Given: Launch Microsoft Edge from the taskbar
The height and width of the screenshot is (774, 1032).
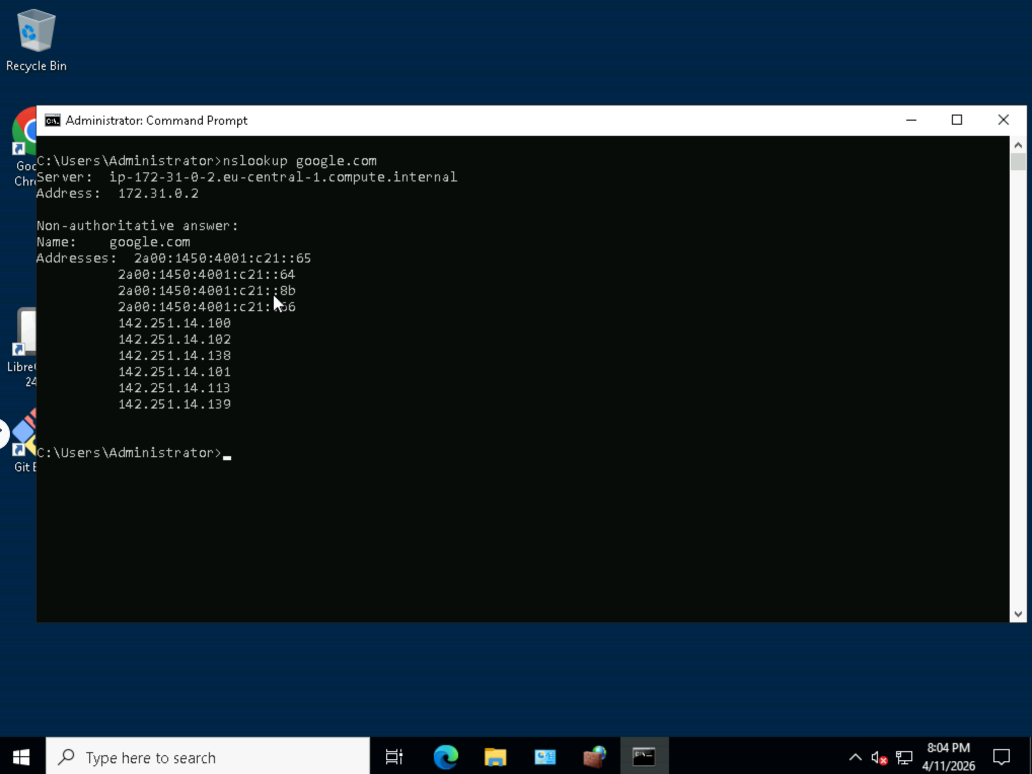Looking at the screenshot, I should pos(446,757).
